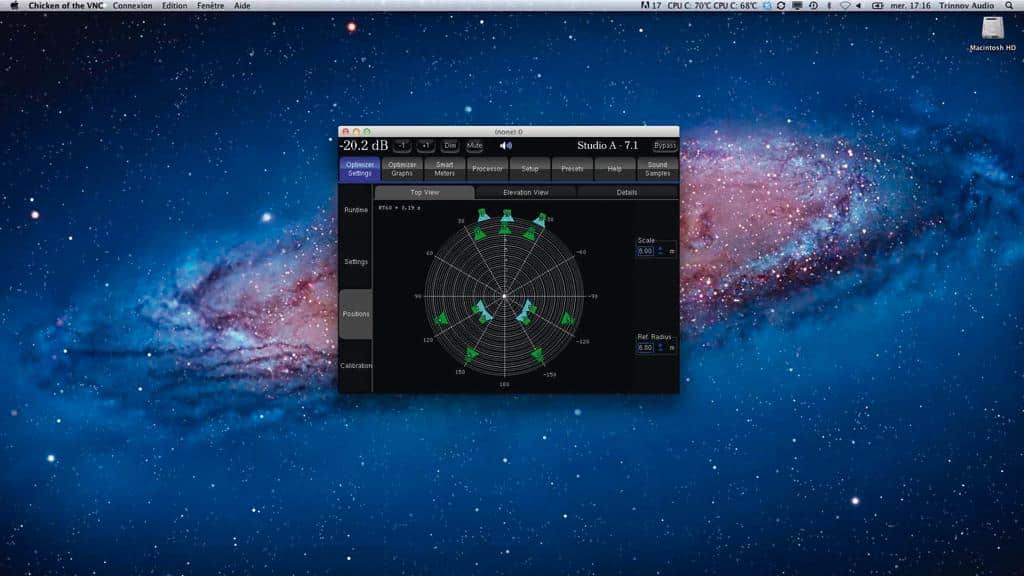This screenshot has height=576, width=1024.
Task: Toggle Bypass for the Optimizer
Action: (x=664, y=145)
